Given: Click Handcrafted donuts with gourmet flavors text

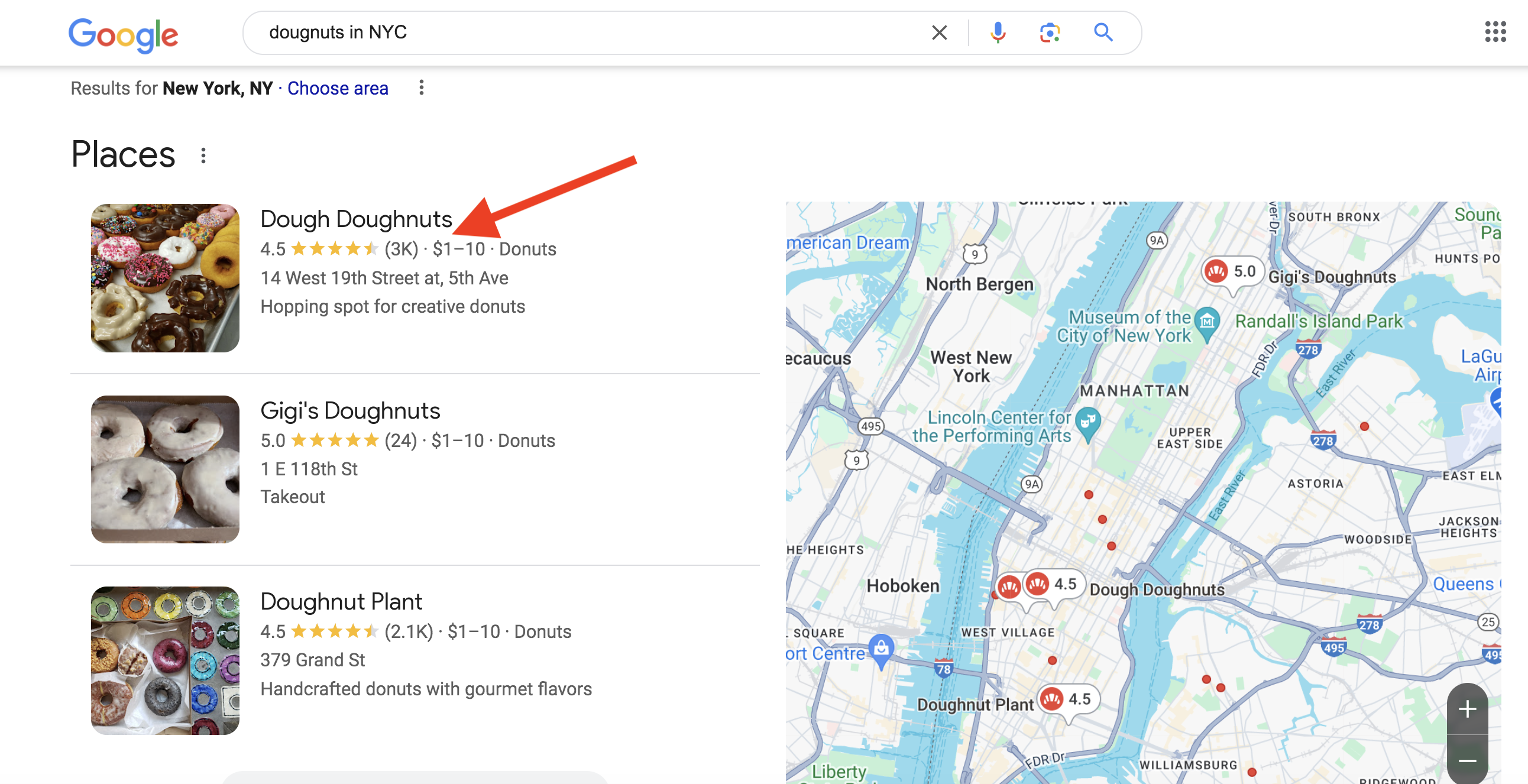Looking at the screenshot, I should 426,689.
